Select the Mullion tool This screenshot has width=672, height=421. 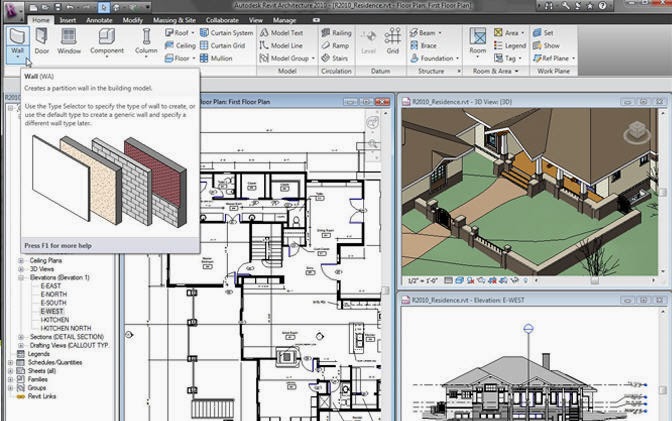click(216, 58)
